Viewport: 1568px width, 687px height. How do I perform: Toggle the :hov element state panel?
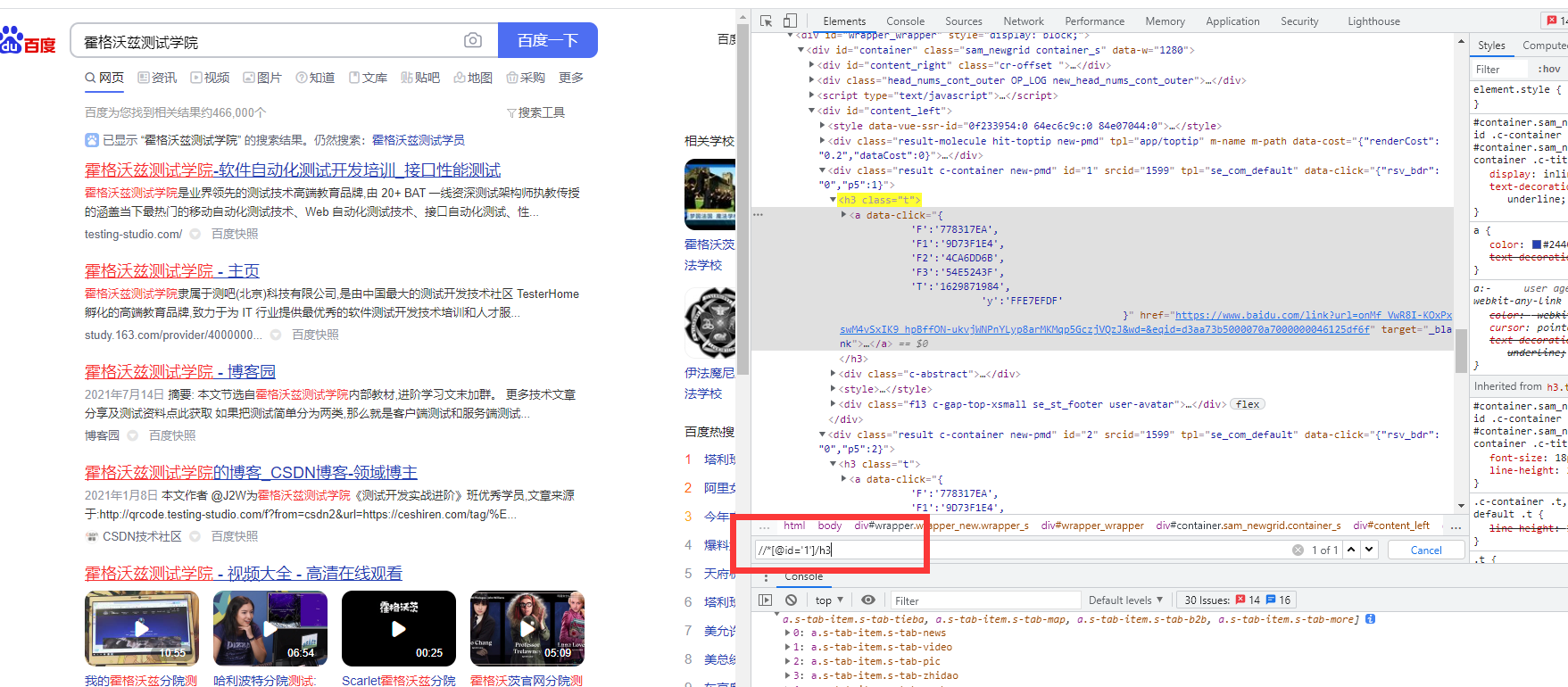click(1549, 69)
